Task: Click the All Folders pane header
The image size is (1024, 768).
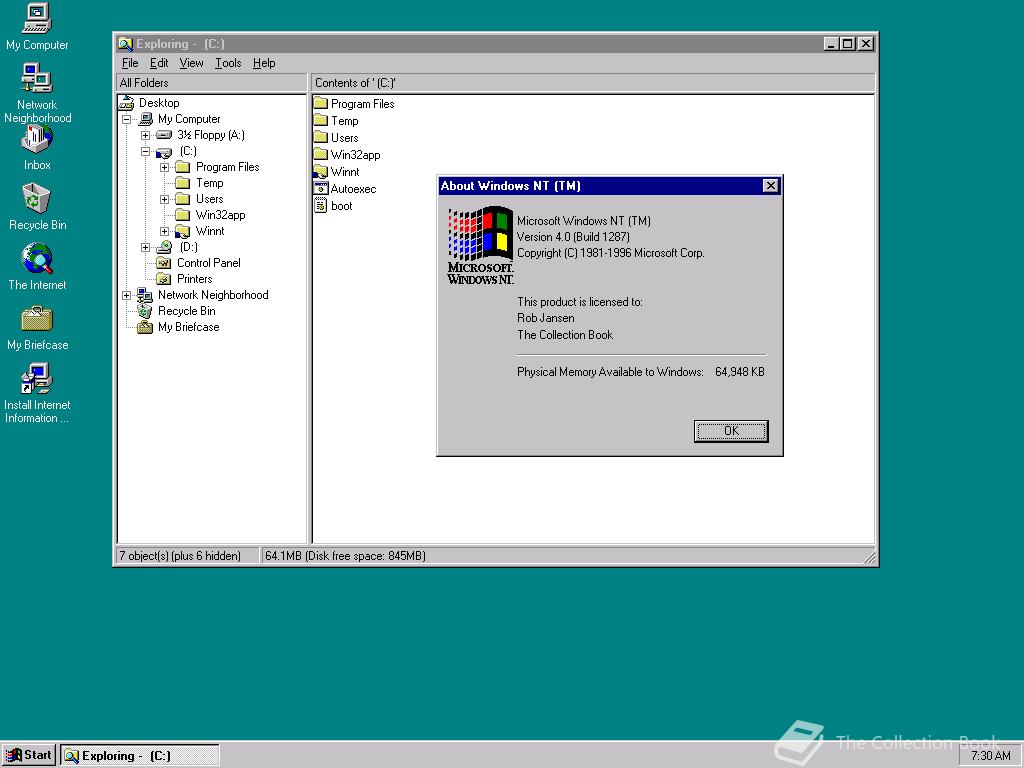Action: click(x=211, y=83)
